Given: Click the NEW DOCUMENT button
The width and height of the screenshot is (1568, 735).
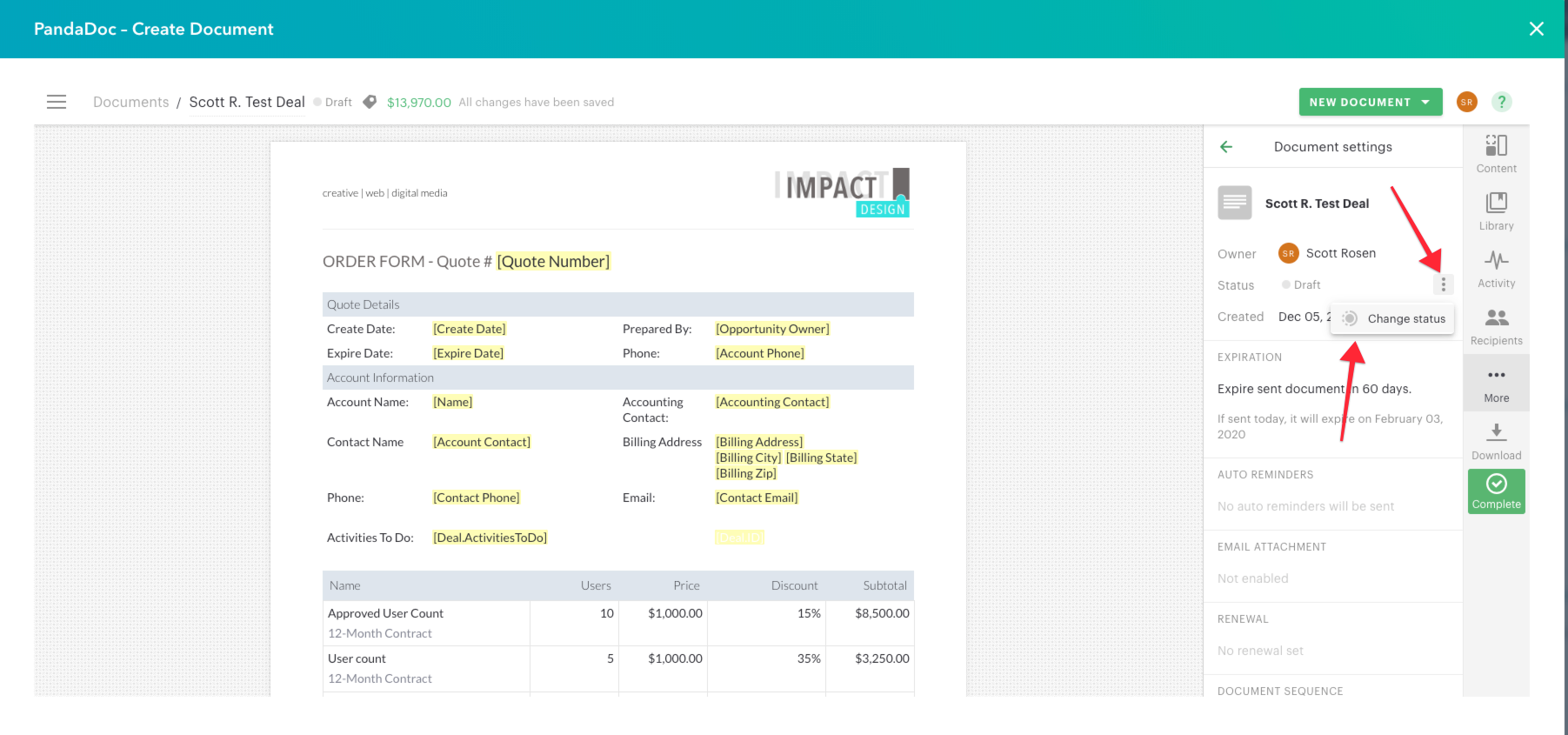Looking at the screenshot, I should (x=1370, y=102).
